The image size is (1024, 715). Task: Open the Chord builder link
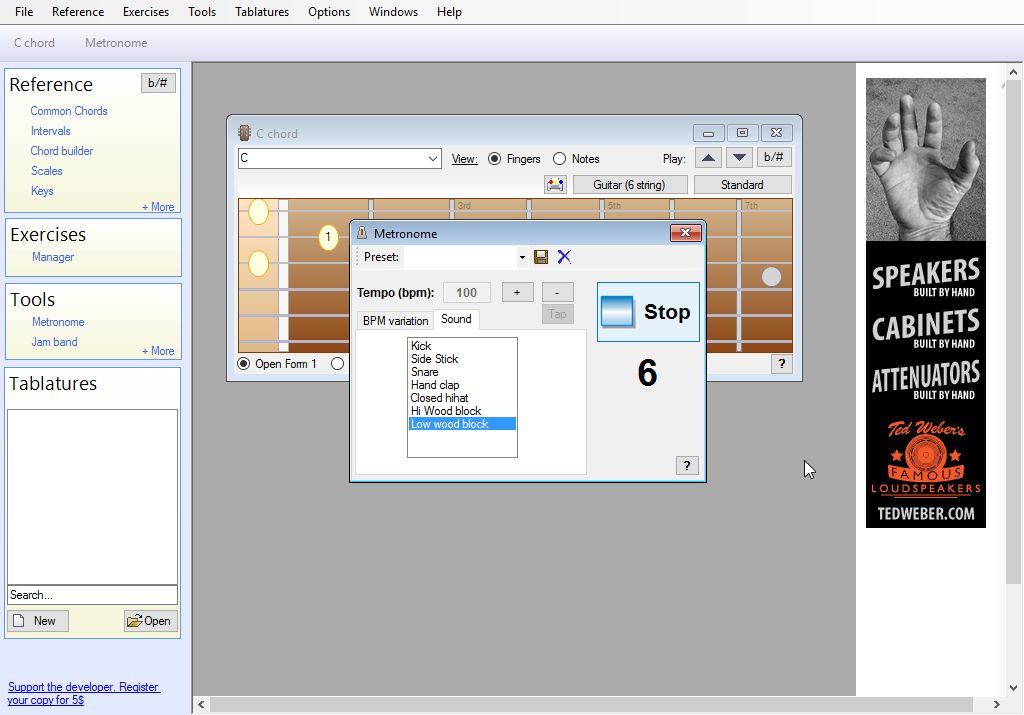61,151
